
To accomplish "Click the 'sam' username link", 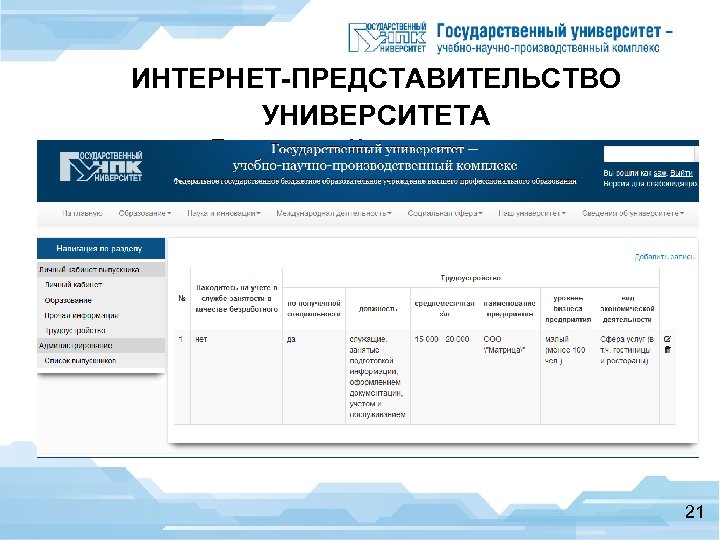I will 660,174.
